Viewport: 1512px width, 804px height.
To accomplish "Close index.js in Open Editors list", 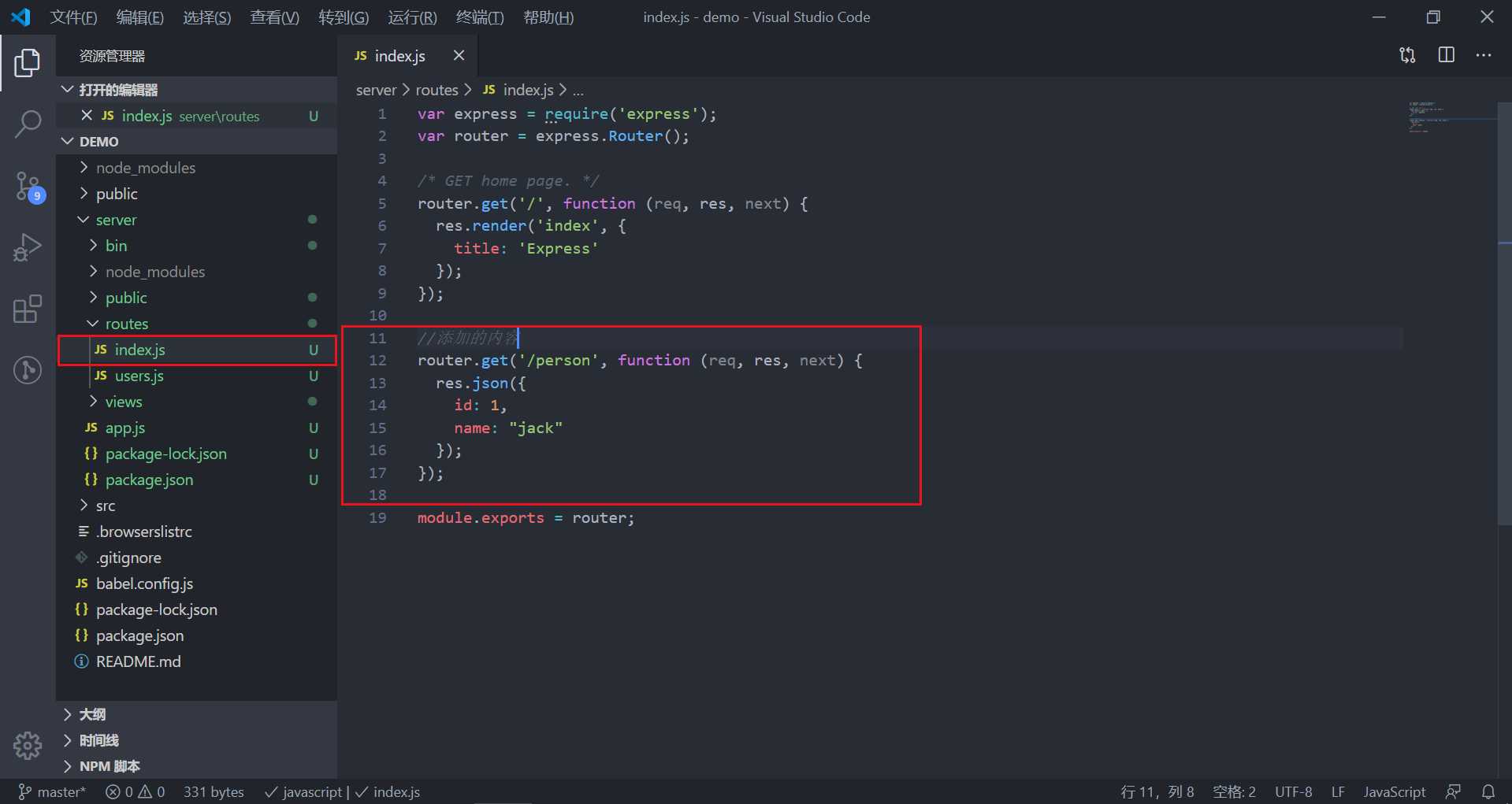I will (87, 116).
